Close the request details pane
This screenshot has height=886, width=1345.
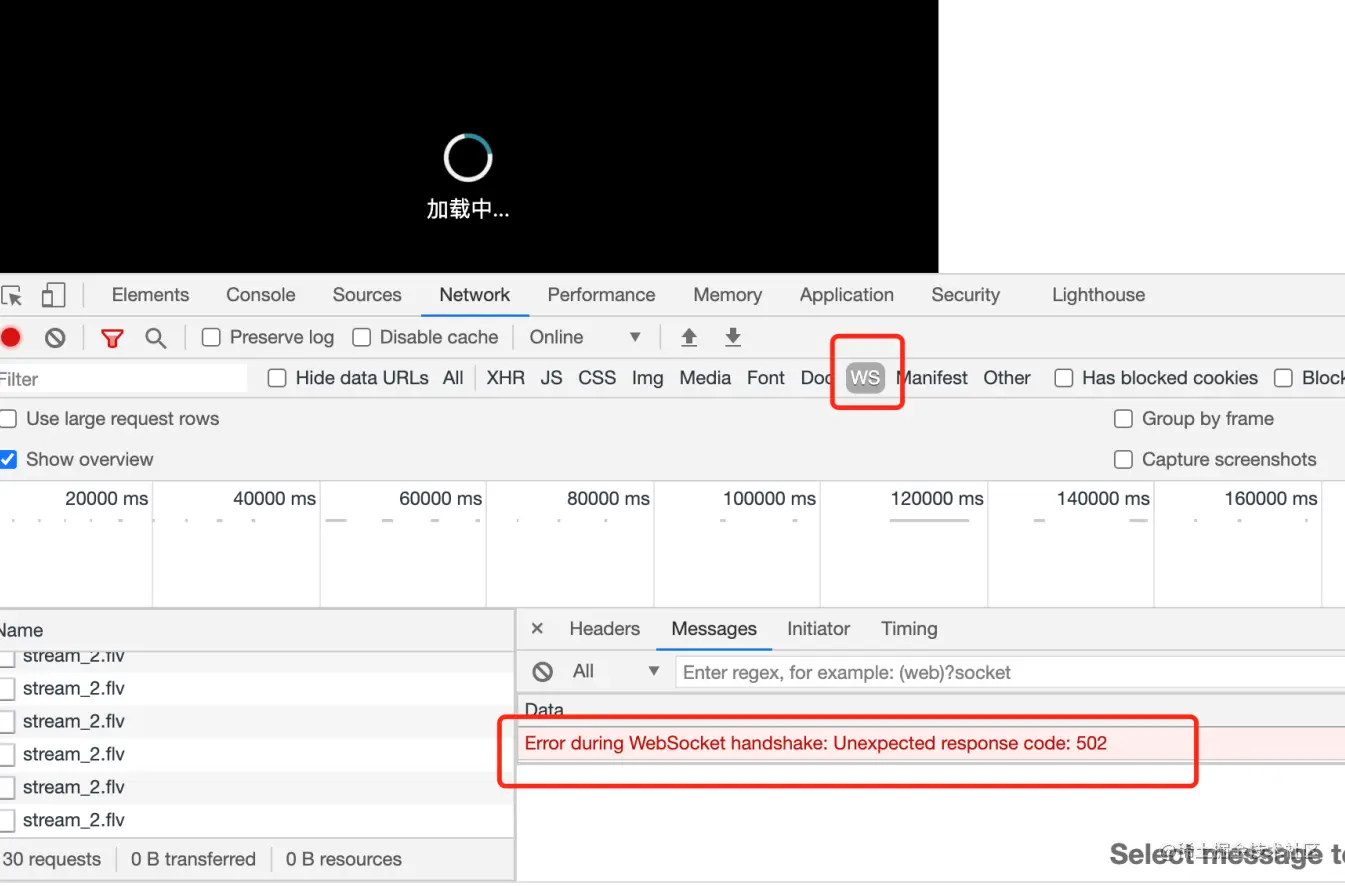537,629
